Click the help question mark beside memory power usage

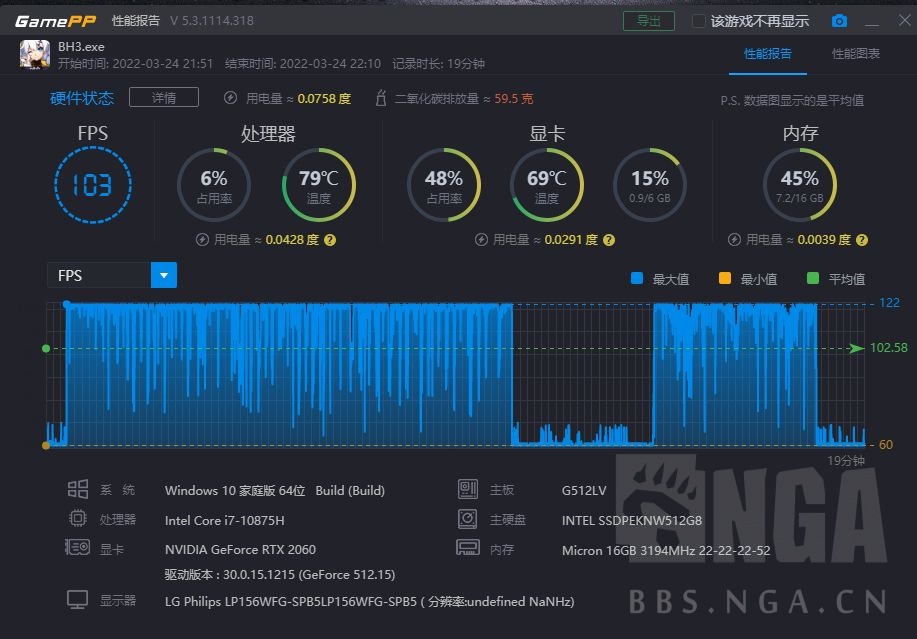click(x=862, y=240)
